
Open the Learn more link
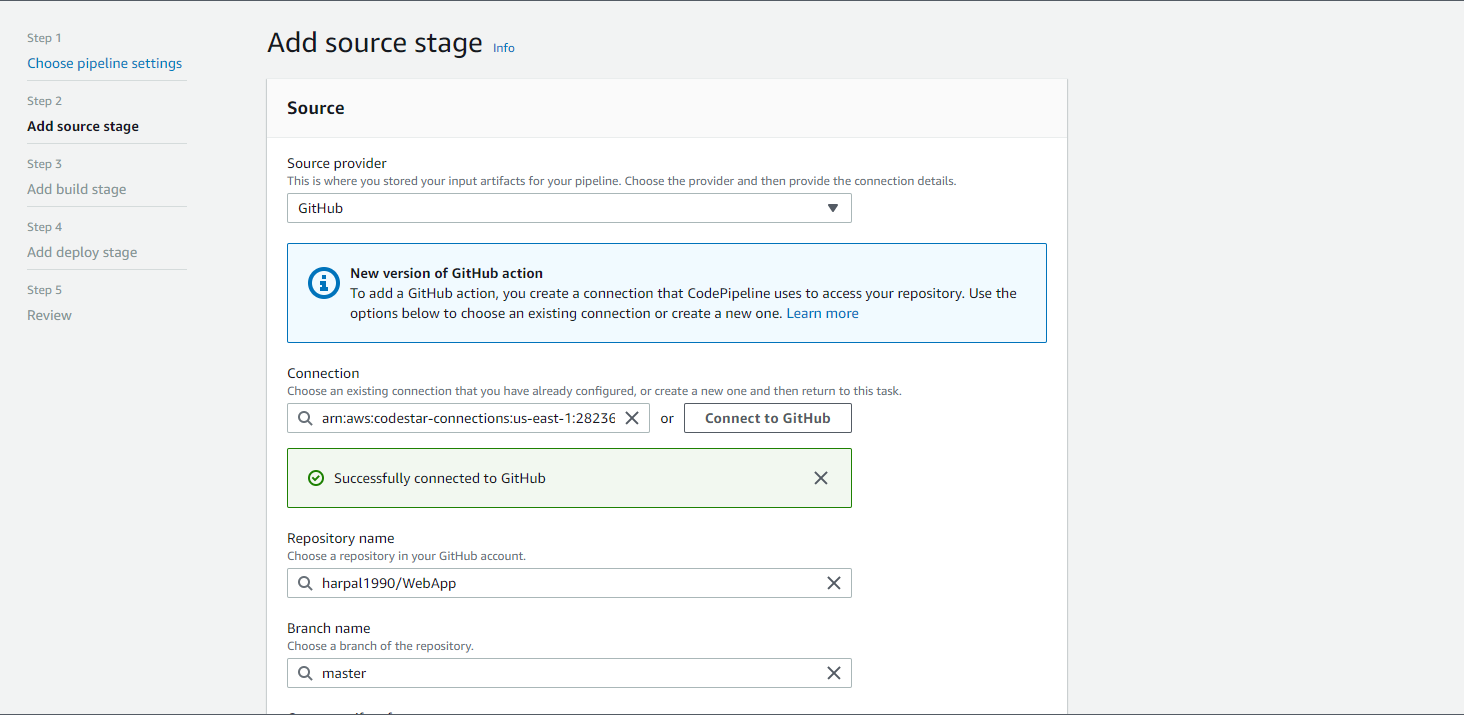coord(823,313)
